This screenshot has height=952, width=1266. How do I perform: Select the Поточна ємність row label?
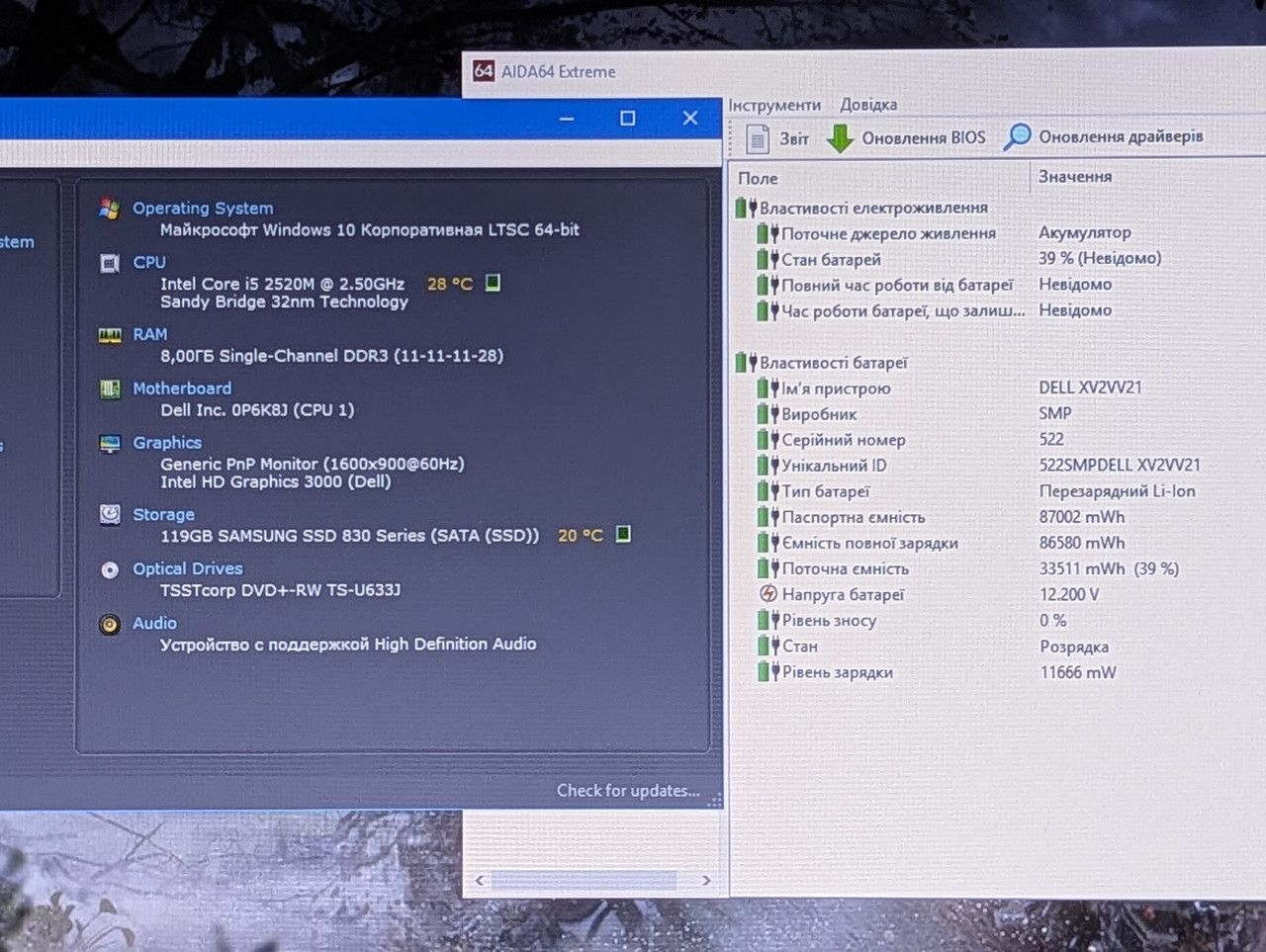[x=845, y=568]
